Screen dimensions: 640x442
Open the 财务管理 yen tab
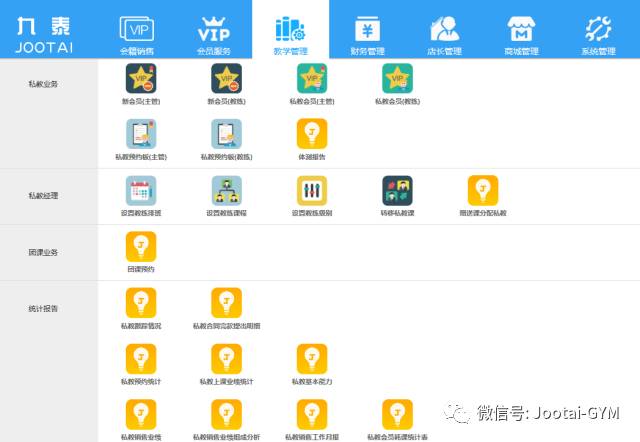click(x=367, y=35)
